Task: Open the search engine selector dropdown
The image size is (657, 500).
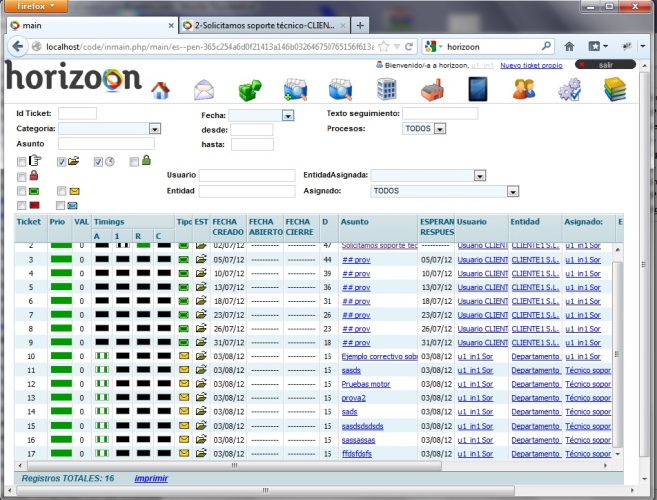Action: [433, 47]
